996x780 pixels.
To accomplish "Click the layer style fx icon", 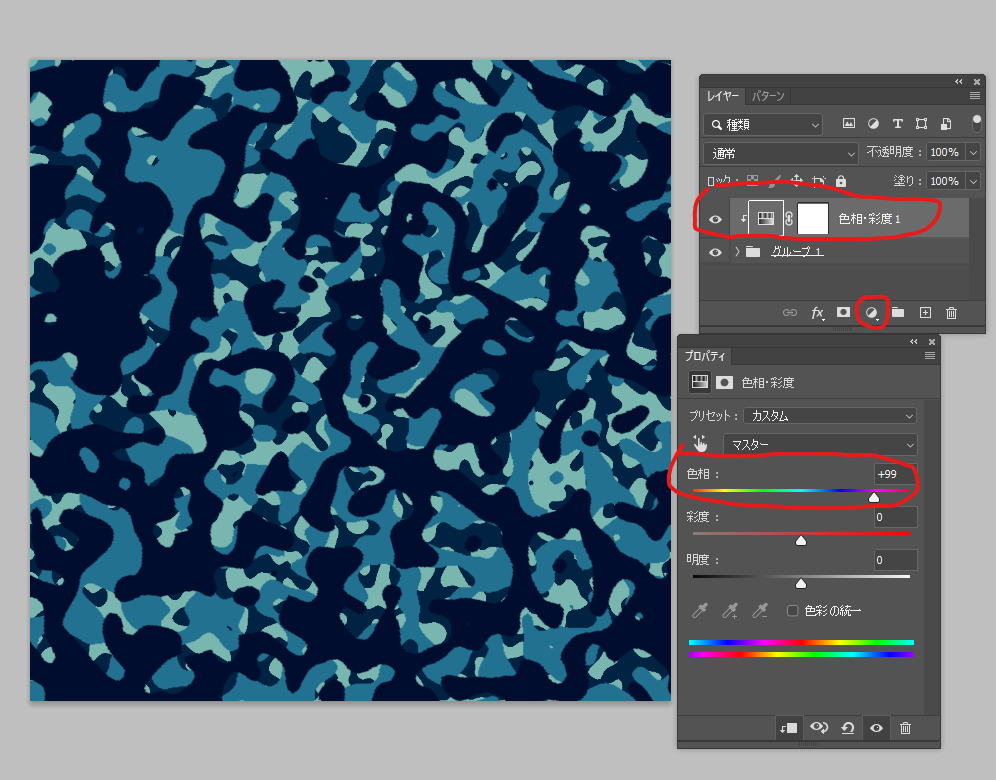I will click(817, 313).
